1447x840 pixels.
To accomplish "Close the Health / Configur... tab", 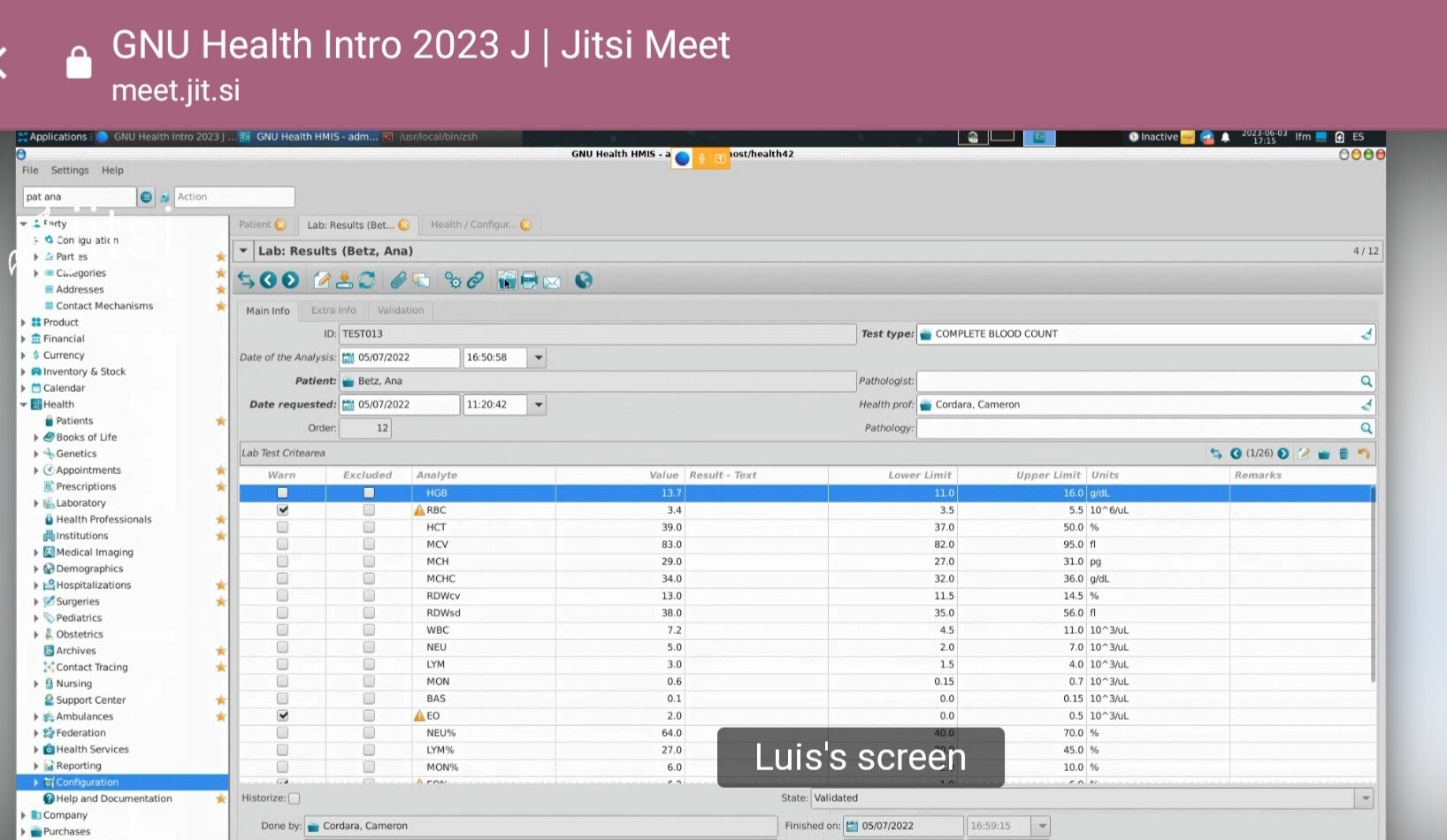I will pyautogui.click(x=526, y=225).
